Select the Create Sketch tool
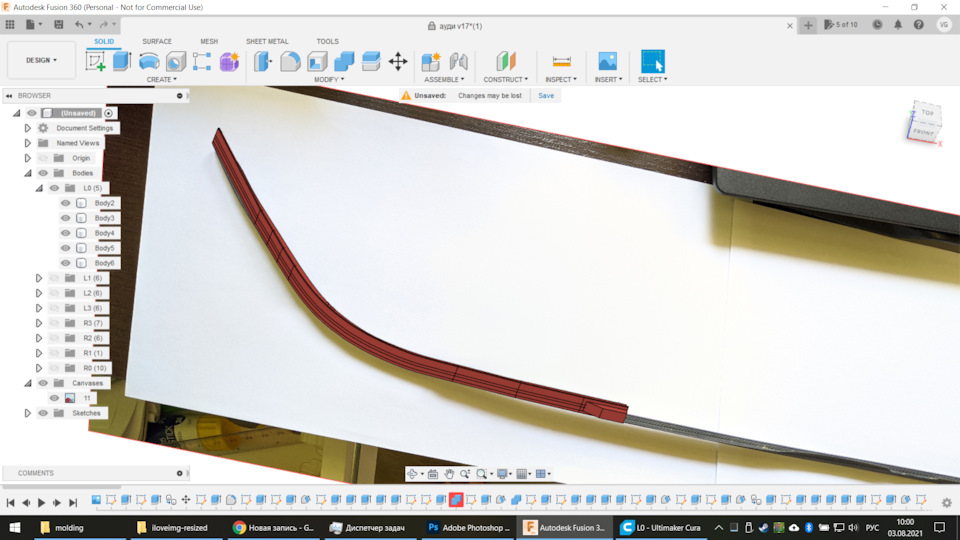Viewport: 960px width, 540px height. pos(95,61)
